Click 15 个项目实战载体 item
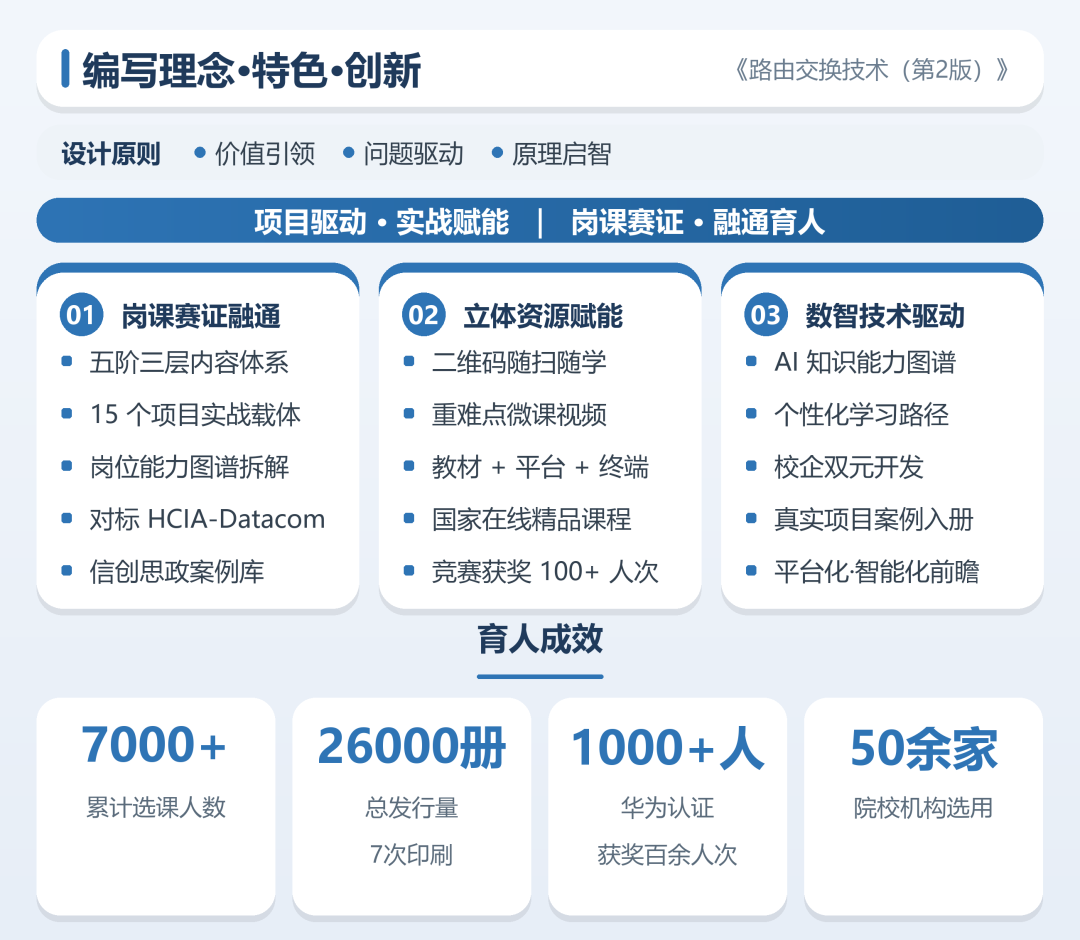Screen dimensions: 1080x940 point(196,415)
